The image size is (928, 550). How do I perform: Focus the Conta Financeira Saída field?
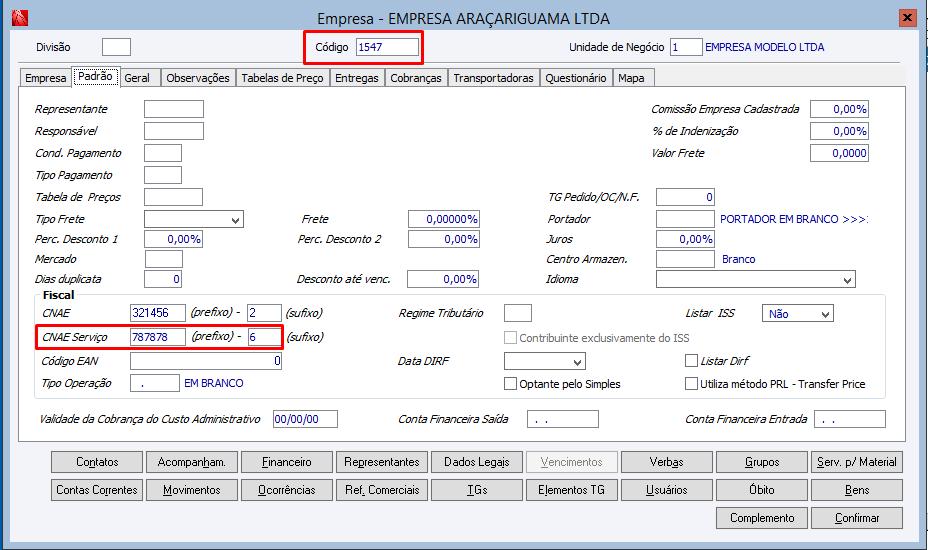[563, 419]
